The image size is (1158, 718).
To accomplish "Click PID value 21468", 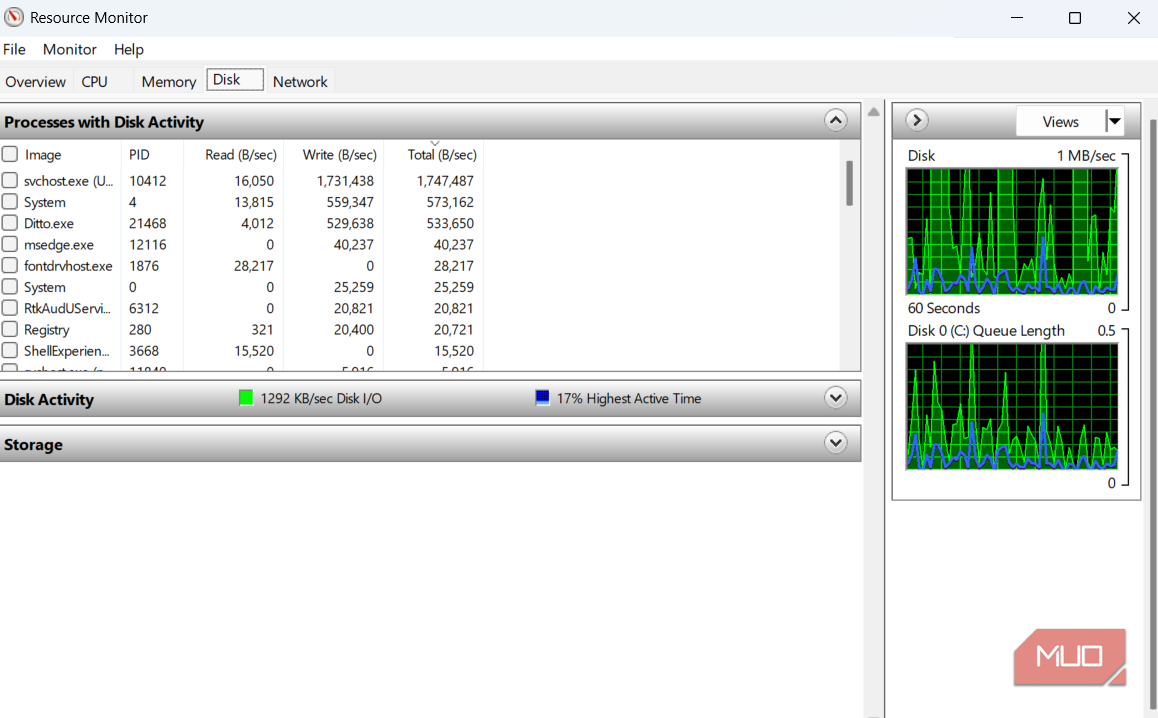I will click(148, 223).
